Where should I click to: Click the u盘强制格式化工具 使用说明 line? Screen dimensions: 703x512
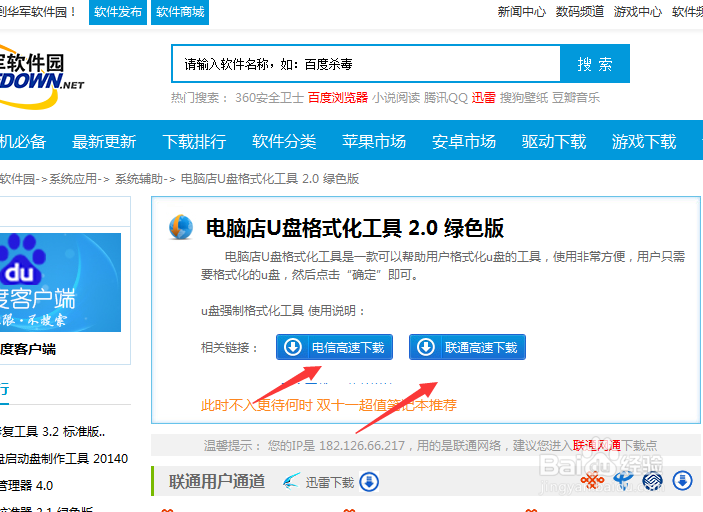pyautogui.click(x=282, y=311)
